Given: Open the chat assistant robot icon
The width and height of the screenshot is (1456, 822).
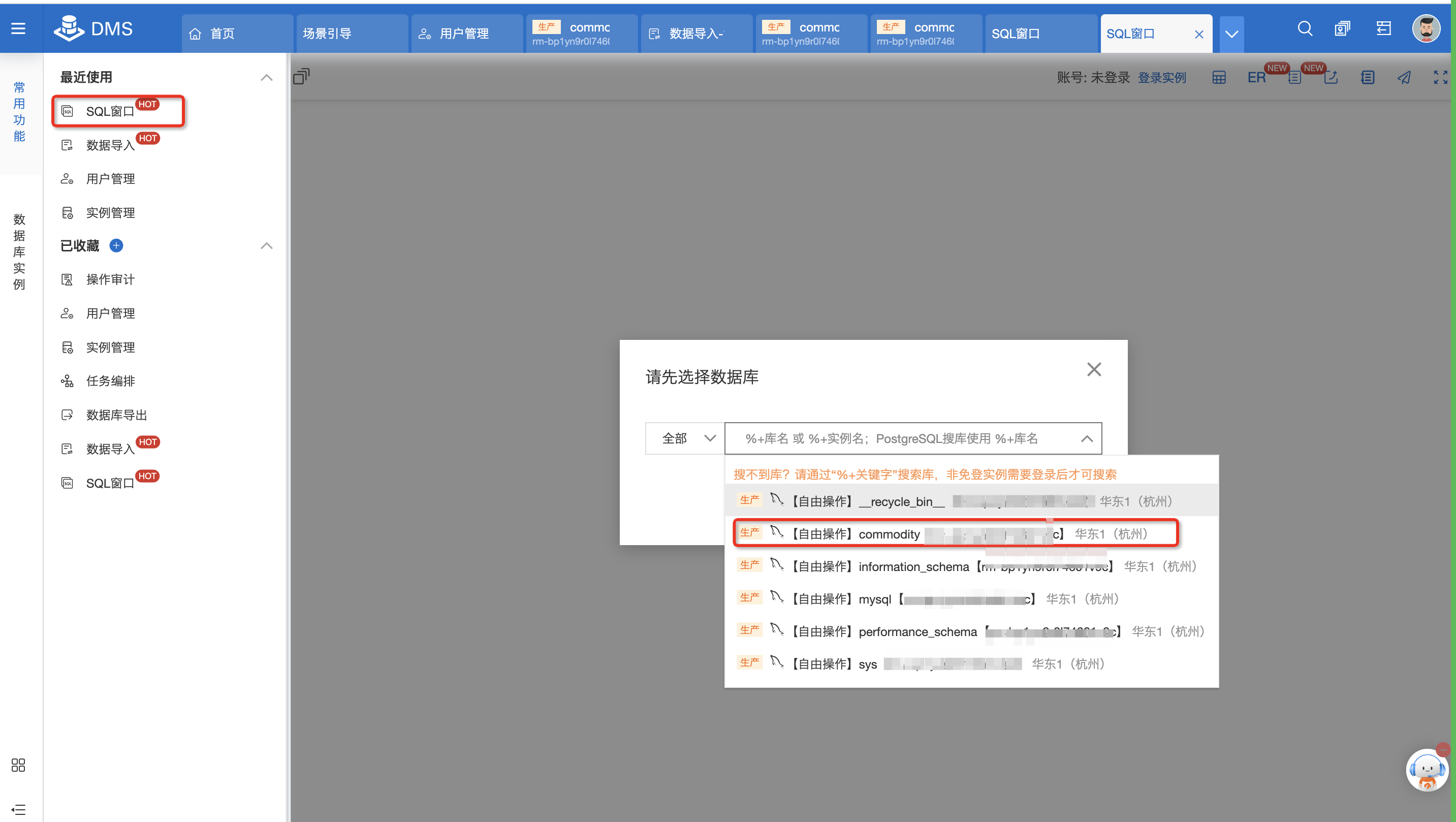Looking at the screenshot, I should pos(1426,770).
